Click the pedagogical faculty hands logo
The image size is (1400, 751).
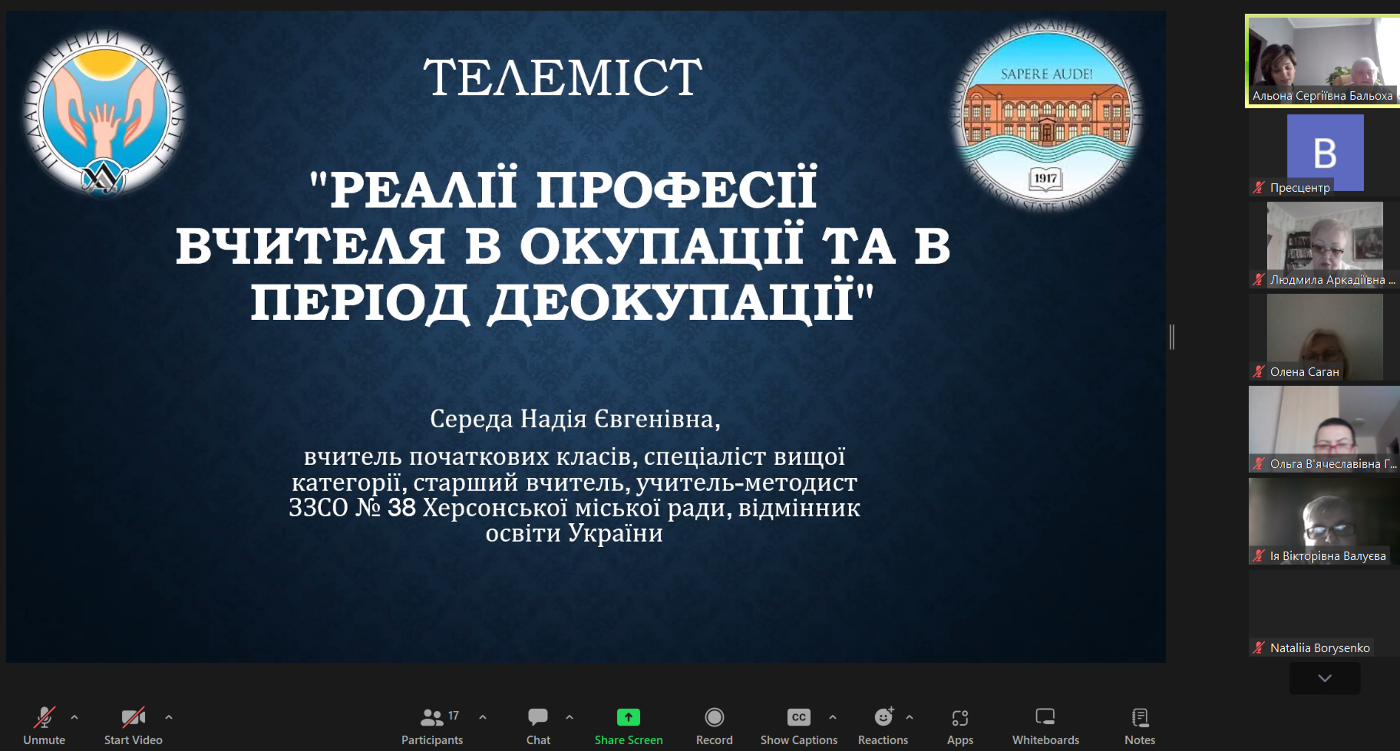(104, 112)
